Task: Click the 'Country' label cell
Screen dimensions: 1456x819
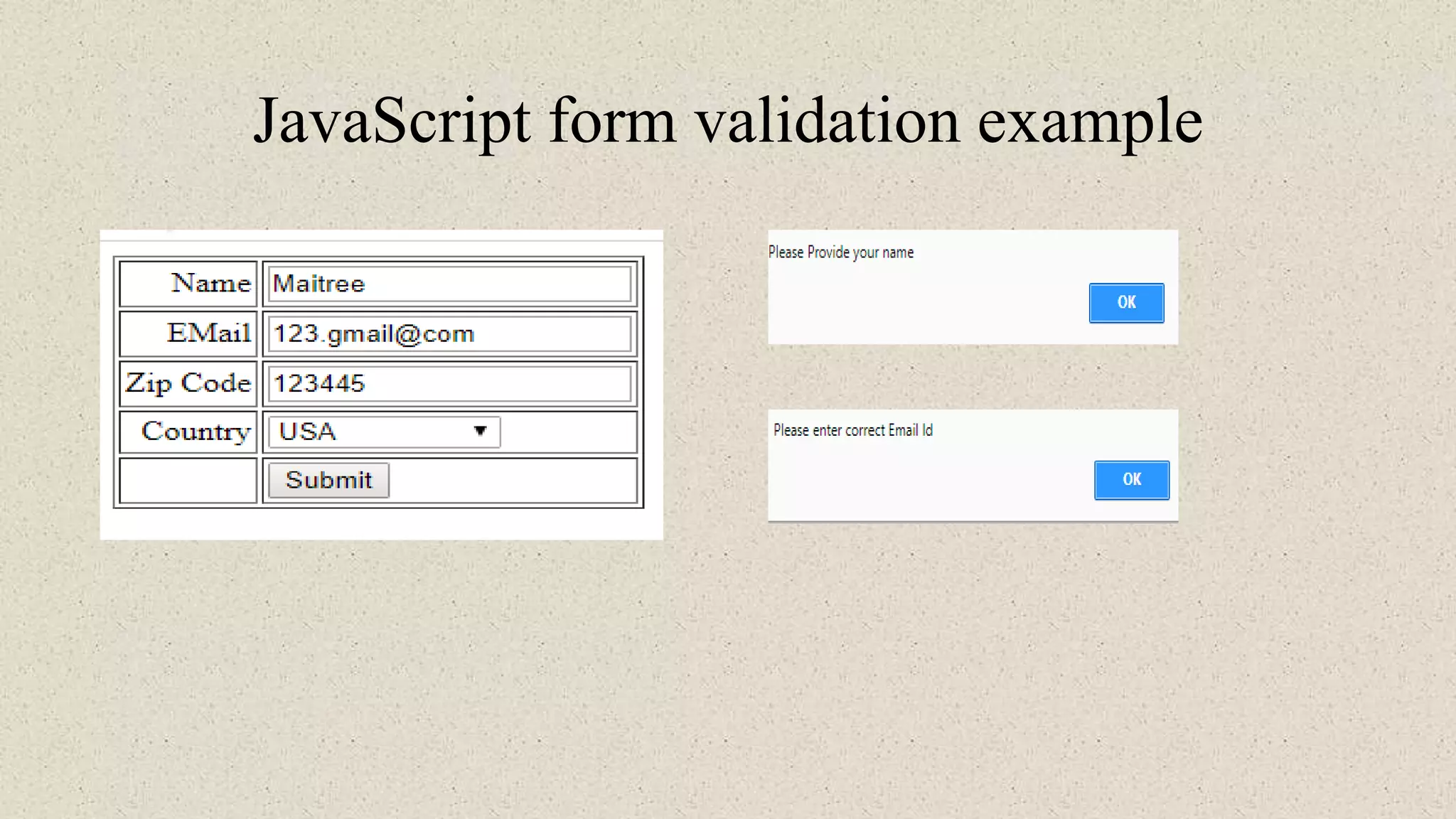Action: pyautogui.click(x=188, y=432)
